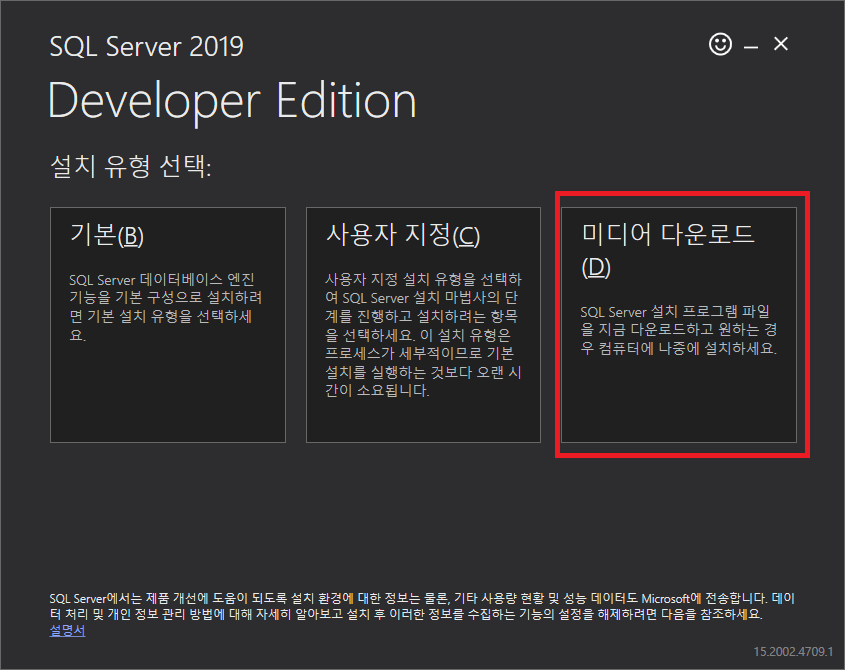Click the smiley face feedback icon

[720, 44]
